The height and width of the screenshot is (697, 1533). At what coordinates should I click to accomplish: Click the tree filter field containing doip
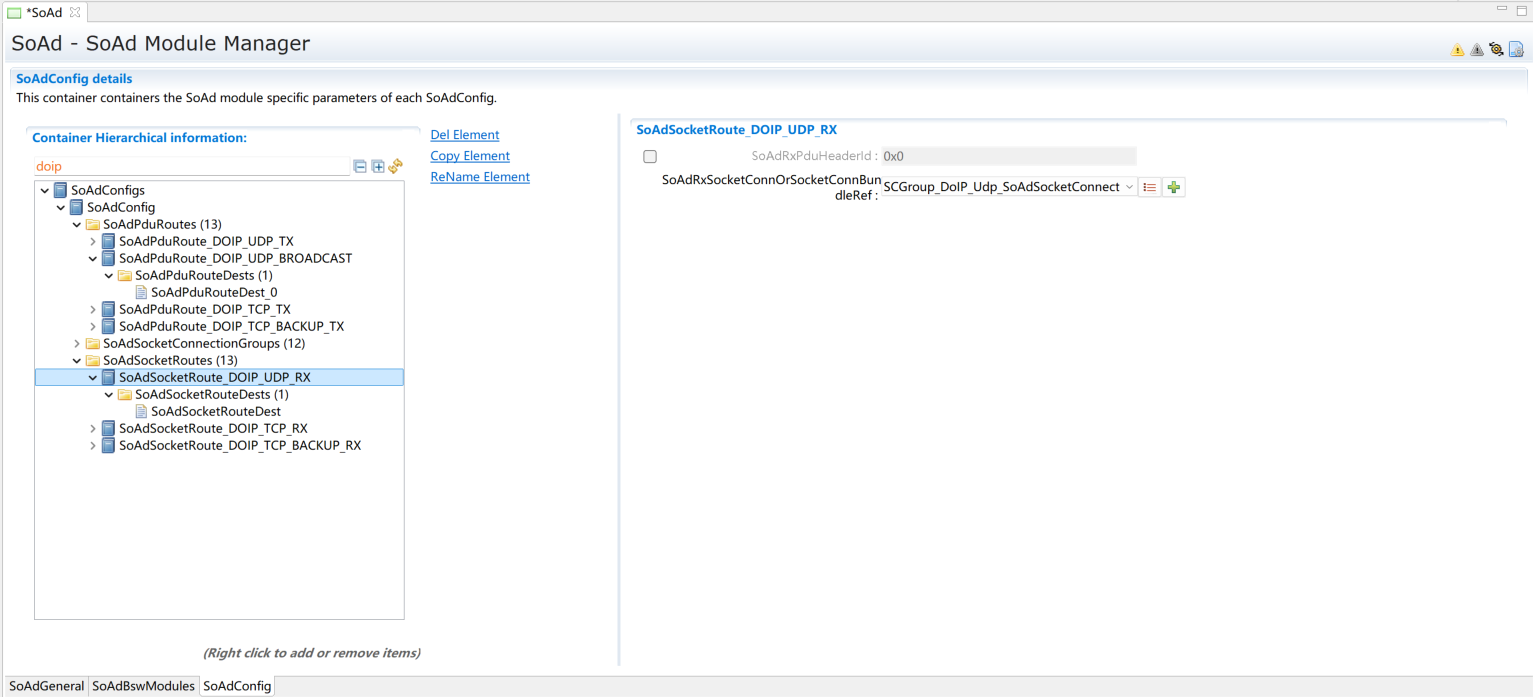190,167
